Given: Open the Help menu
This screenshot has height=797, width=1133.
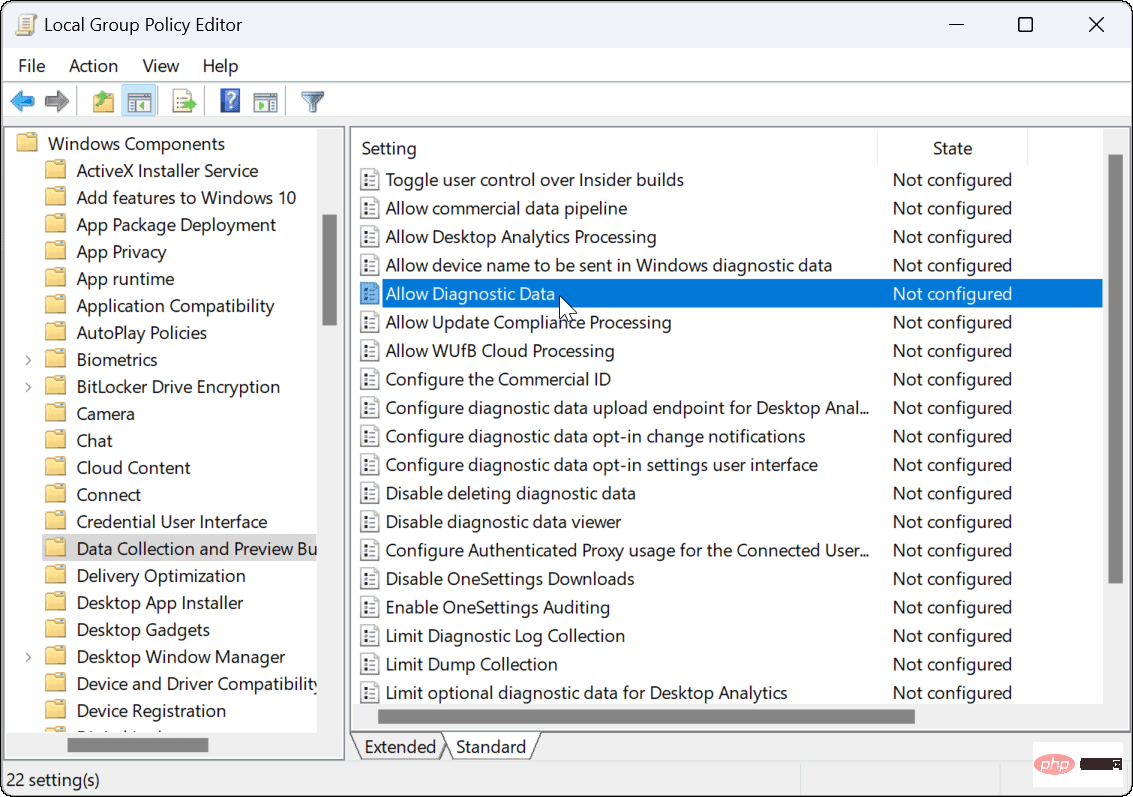Looking at the screenshot, I should (x=220, y=66).
